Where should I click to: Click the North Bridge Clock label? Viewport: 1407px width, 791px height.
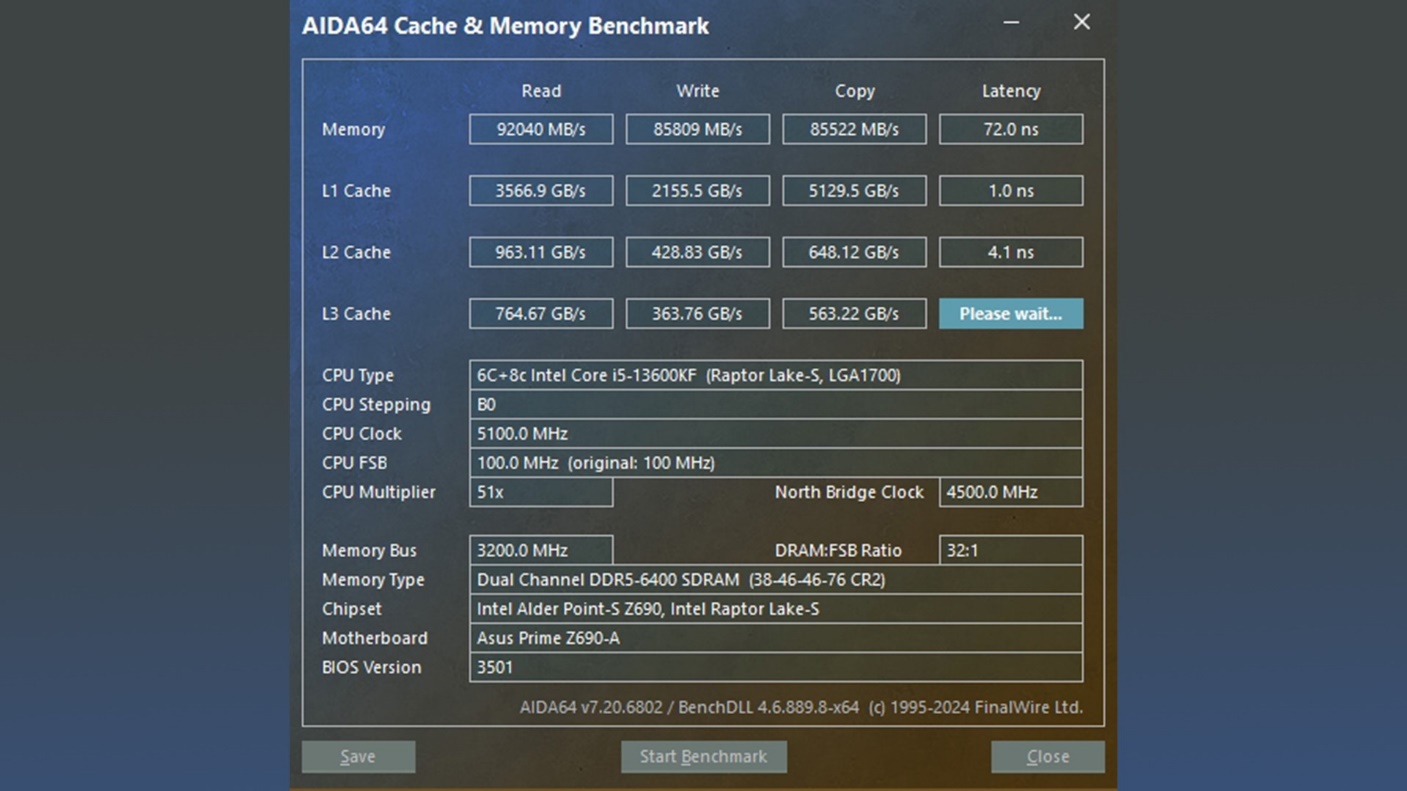[849, 492]
